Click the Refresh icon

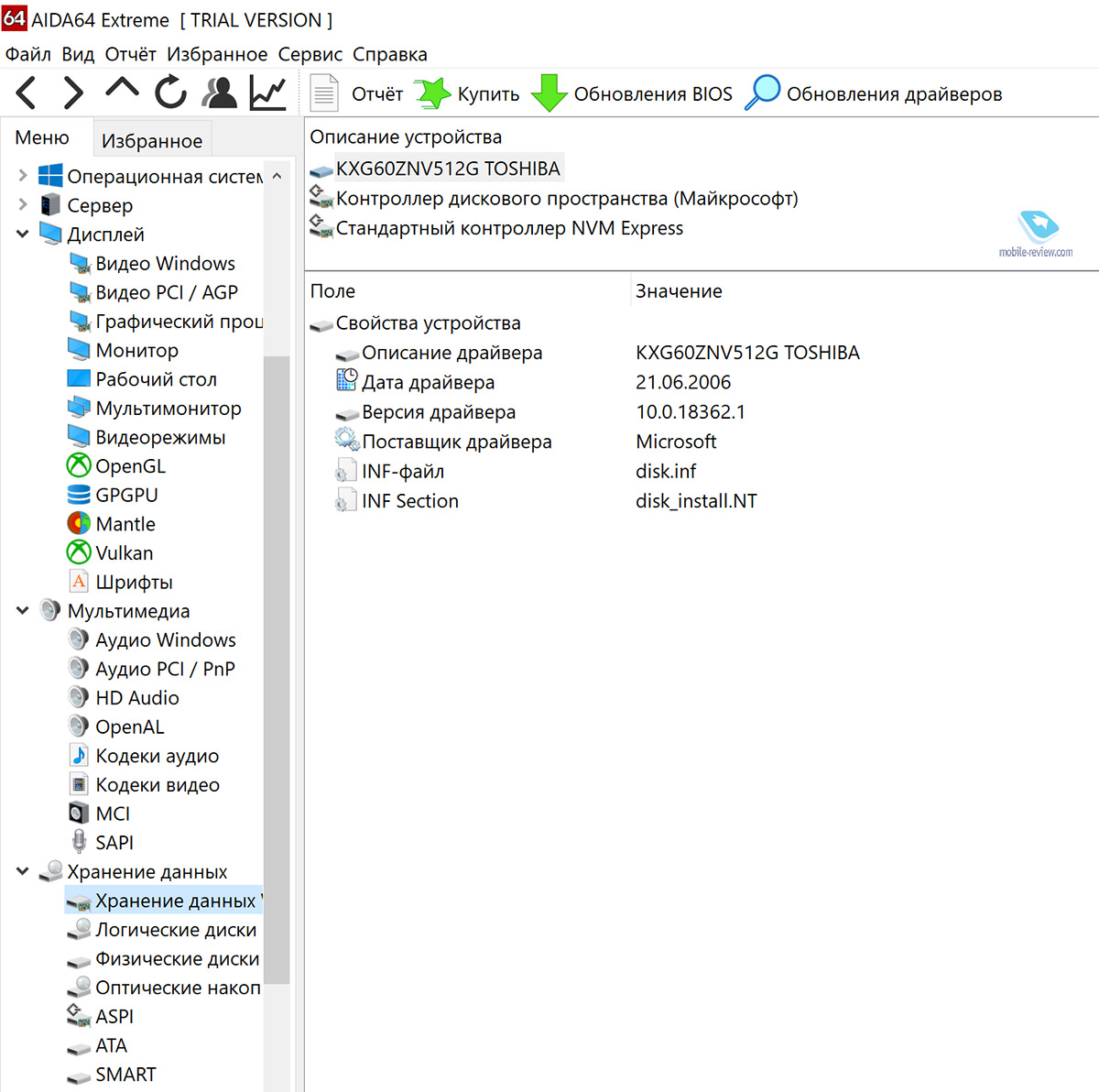pyautogui.click(x=170, y=93)
